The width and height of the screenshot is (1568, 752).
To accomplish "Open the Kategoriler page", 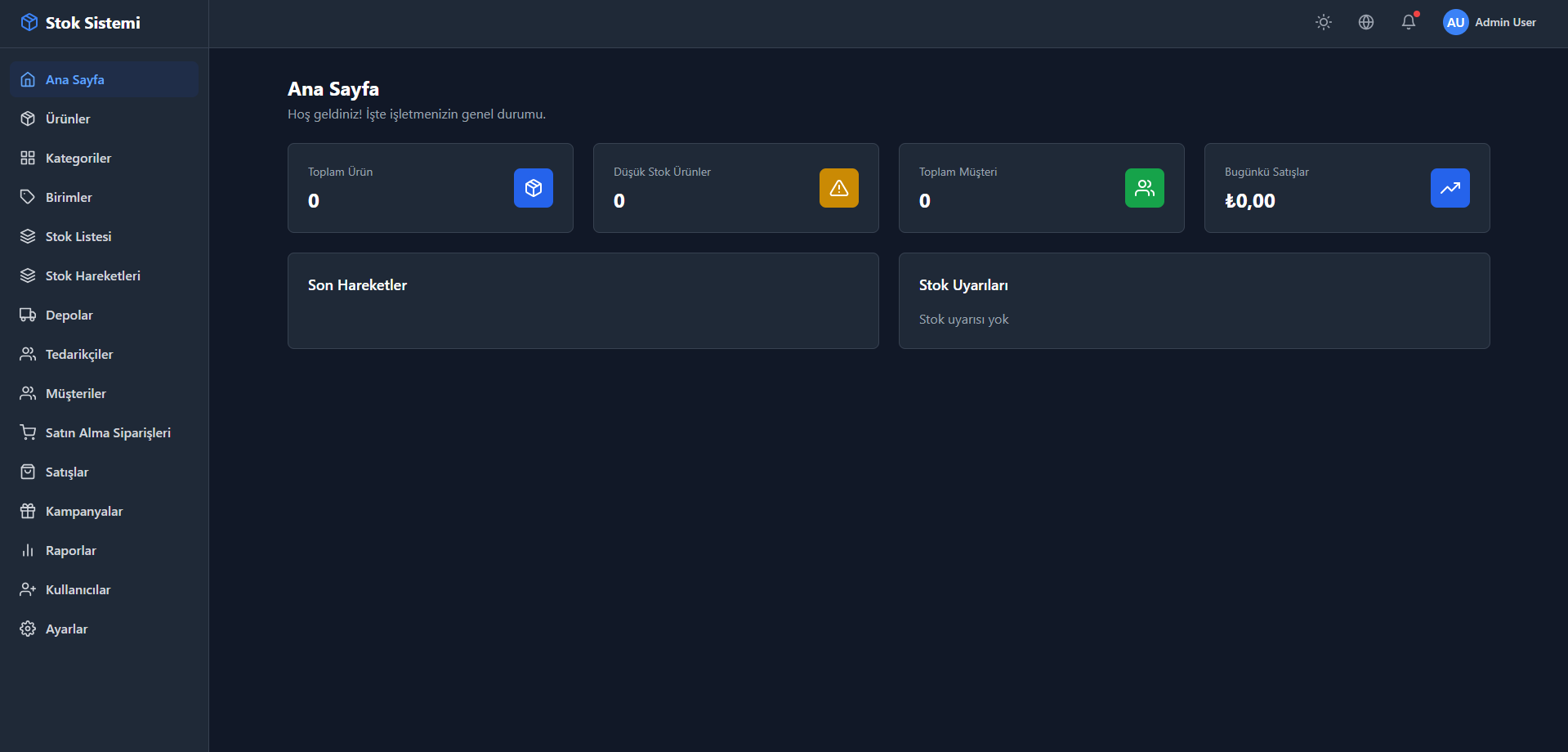I will (x=104, y=158).
